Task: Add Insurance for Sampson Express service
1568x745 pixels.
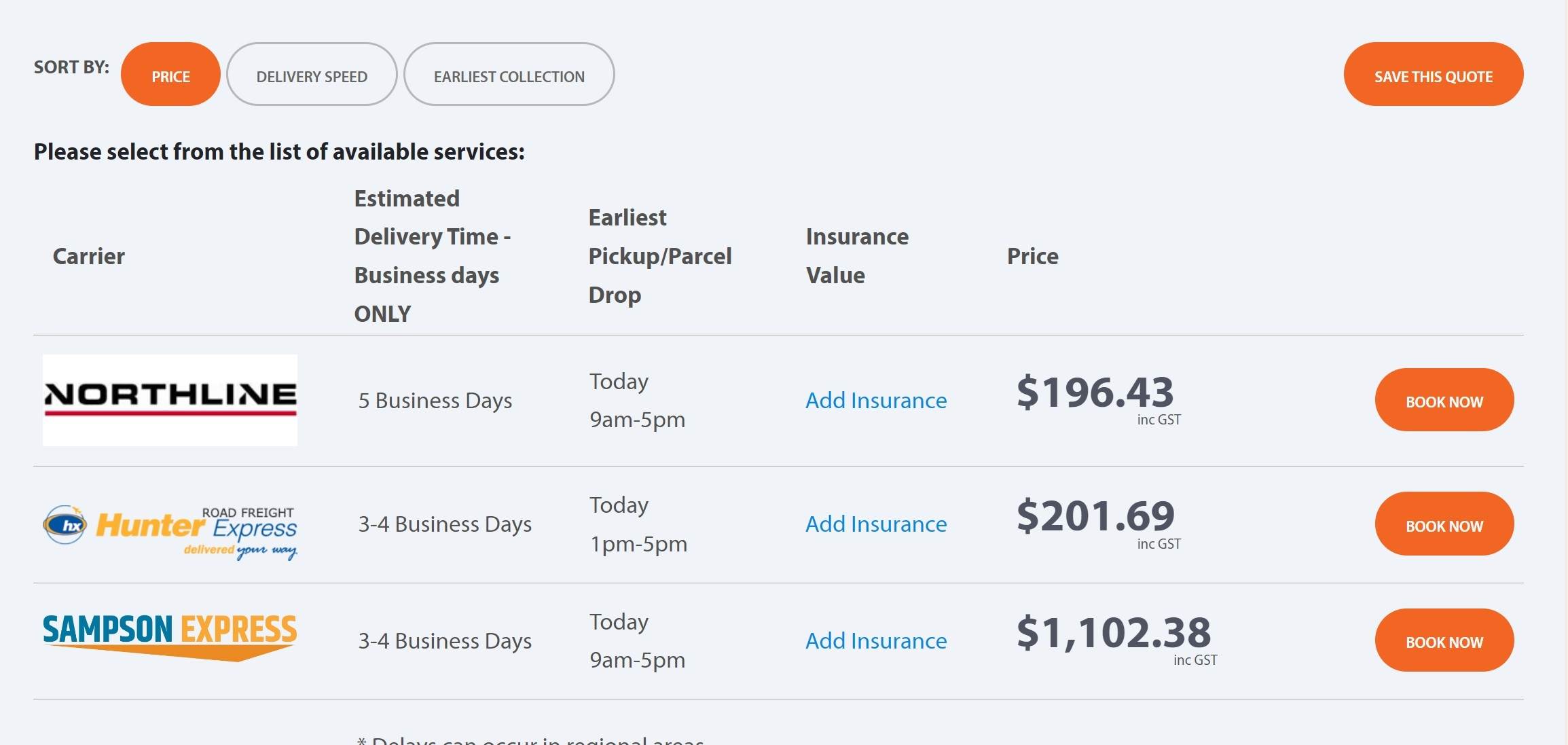Action: pos(876,641)
